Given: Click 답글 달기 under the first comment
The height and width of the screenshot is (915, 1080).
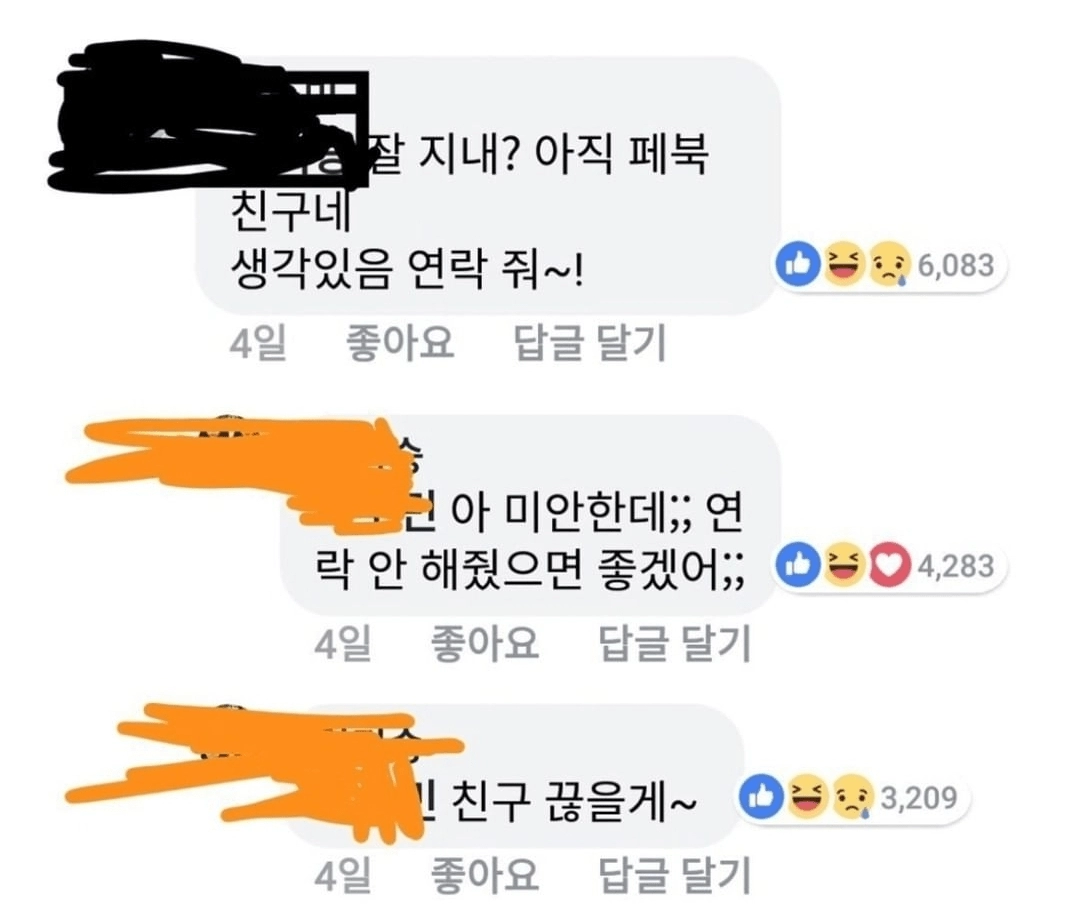Looking at the screenshot, I should (x=590, y=342).
